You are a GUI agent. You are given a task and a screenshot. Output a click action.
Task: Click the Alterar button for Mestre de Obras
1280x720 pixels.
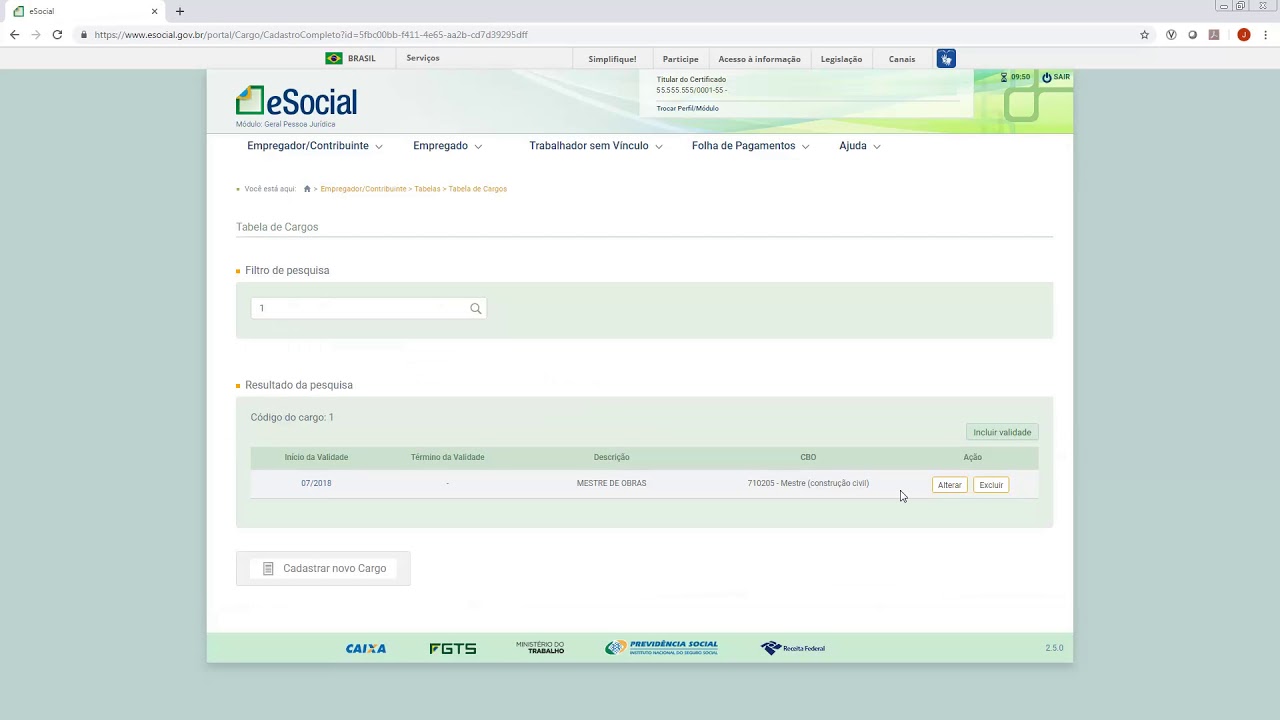[949, 485]
